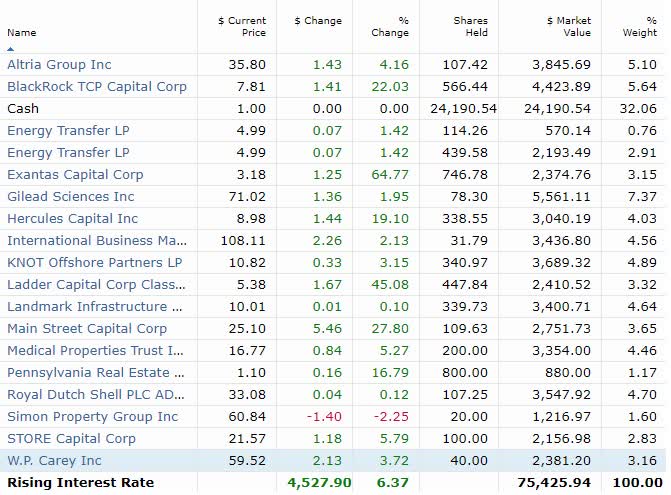Select Main Street Capital Corp
This screenshot has width=671, height=495.
[87, 328]
